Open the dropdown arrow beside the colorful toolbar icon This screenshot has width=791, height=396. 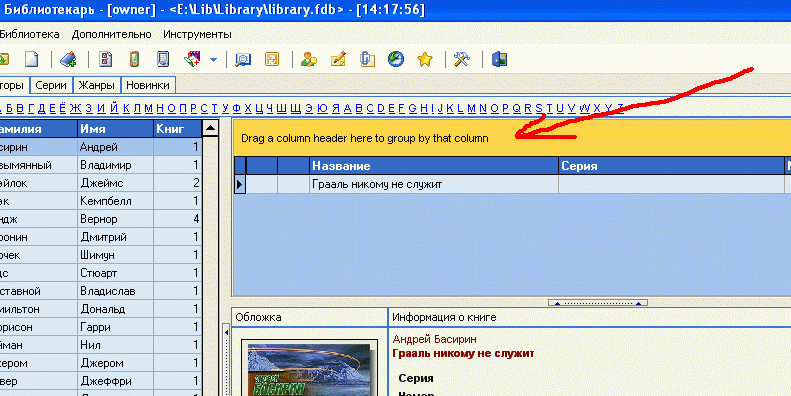pyautogui.click(x=213, y=60)
